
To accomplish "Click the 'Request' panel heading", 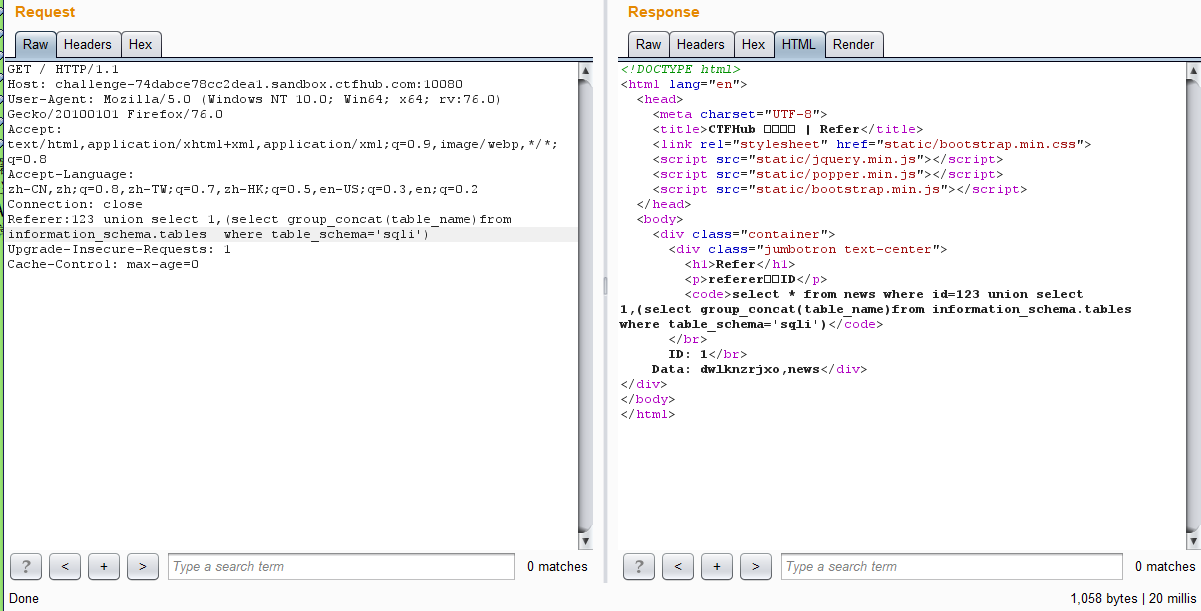I will [x=45, y=12].
